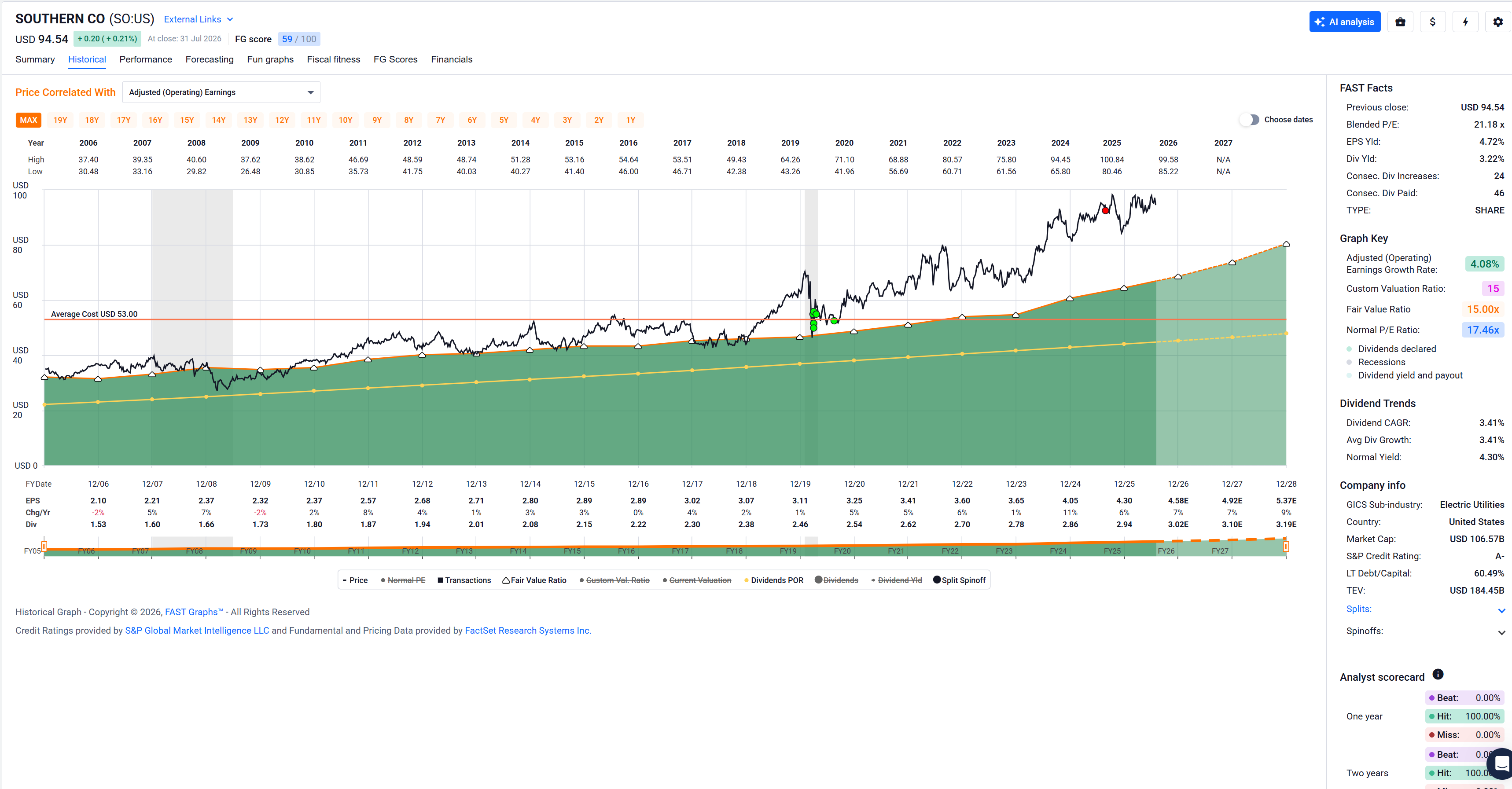1512x789 pixels.
Task: Pick the 5Y time range
Action: coord(504,120)
